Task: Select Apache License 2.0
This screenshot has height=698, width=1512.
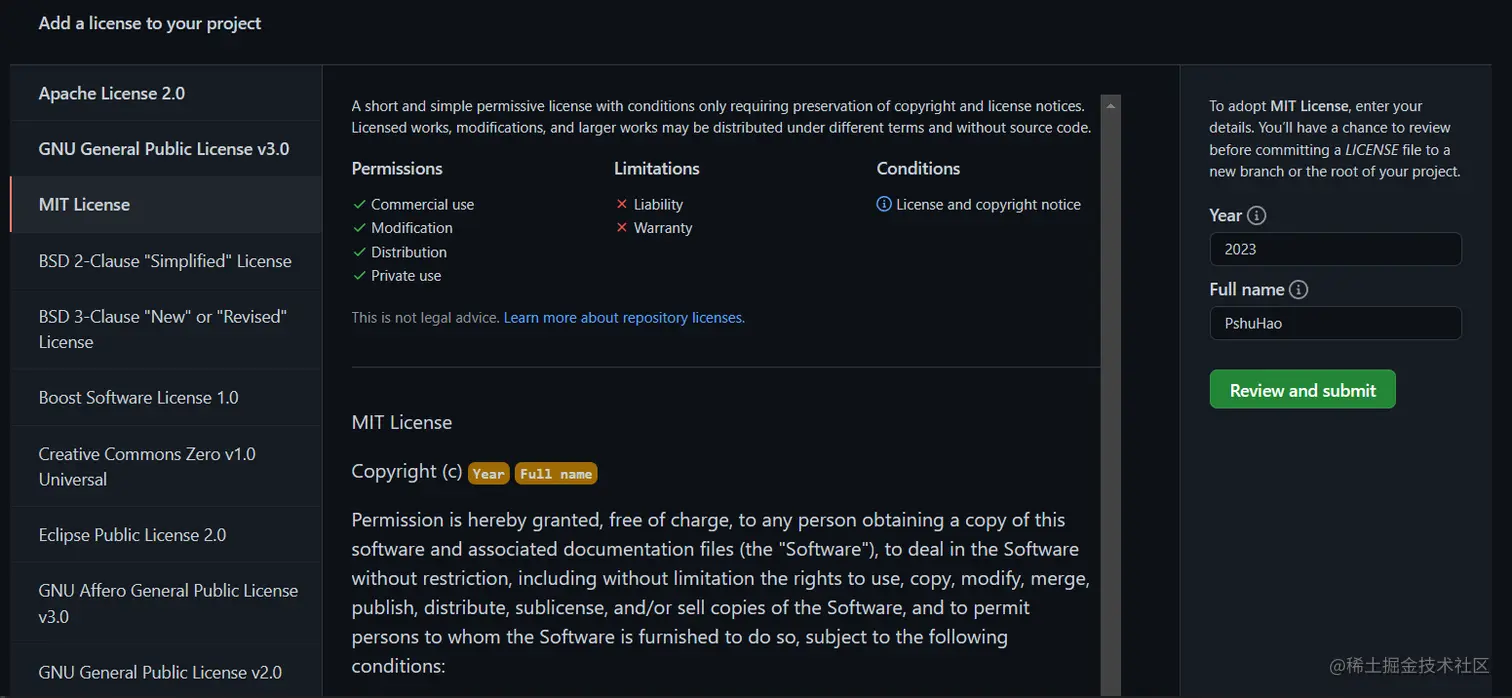Action: tap(112, 94)
